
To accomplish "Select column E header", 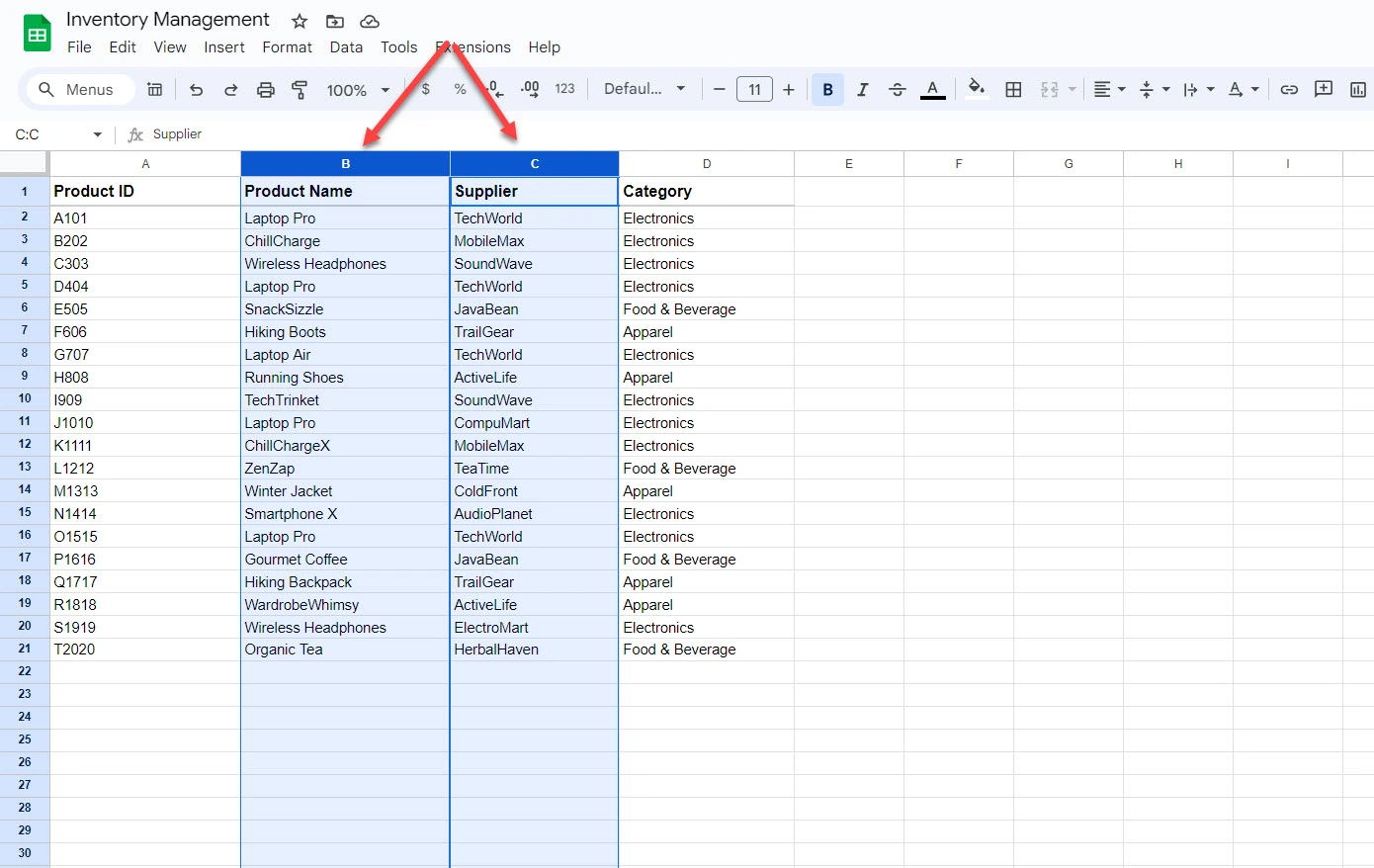I will point(849,164).
